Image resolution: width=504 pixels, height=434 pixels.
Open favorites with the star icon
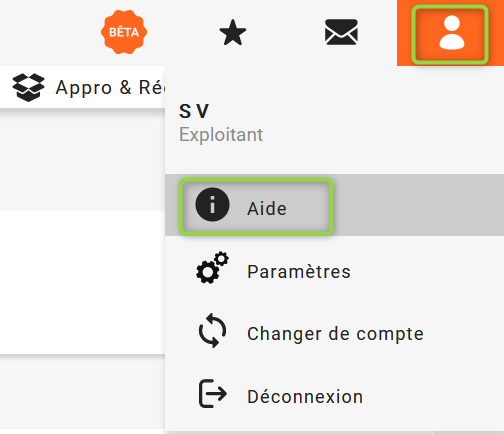pyautogui.click(x=233, y=32)
